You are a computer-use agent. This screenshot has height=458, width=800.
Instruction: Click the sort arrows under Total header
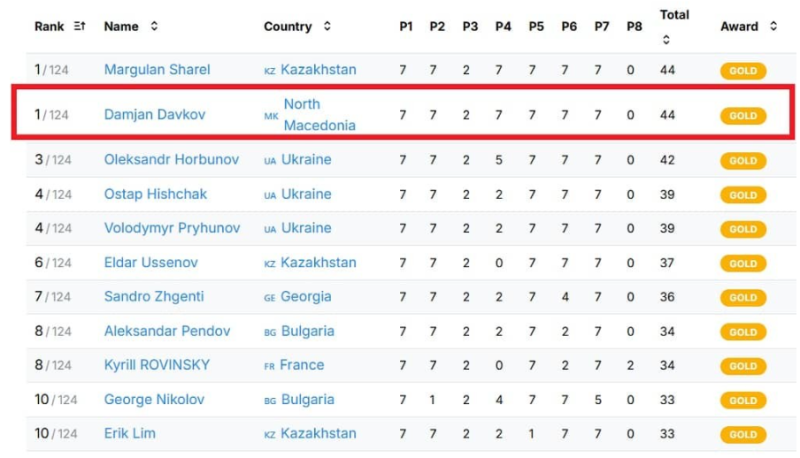666,40
